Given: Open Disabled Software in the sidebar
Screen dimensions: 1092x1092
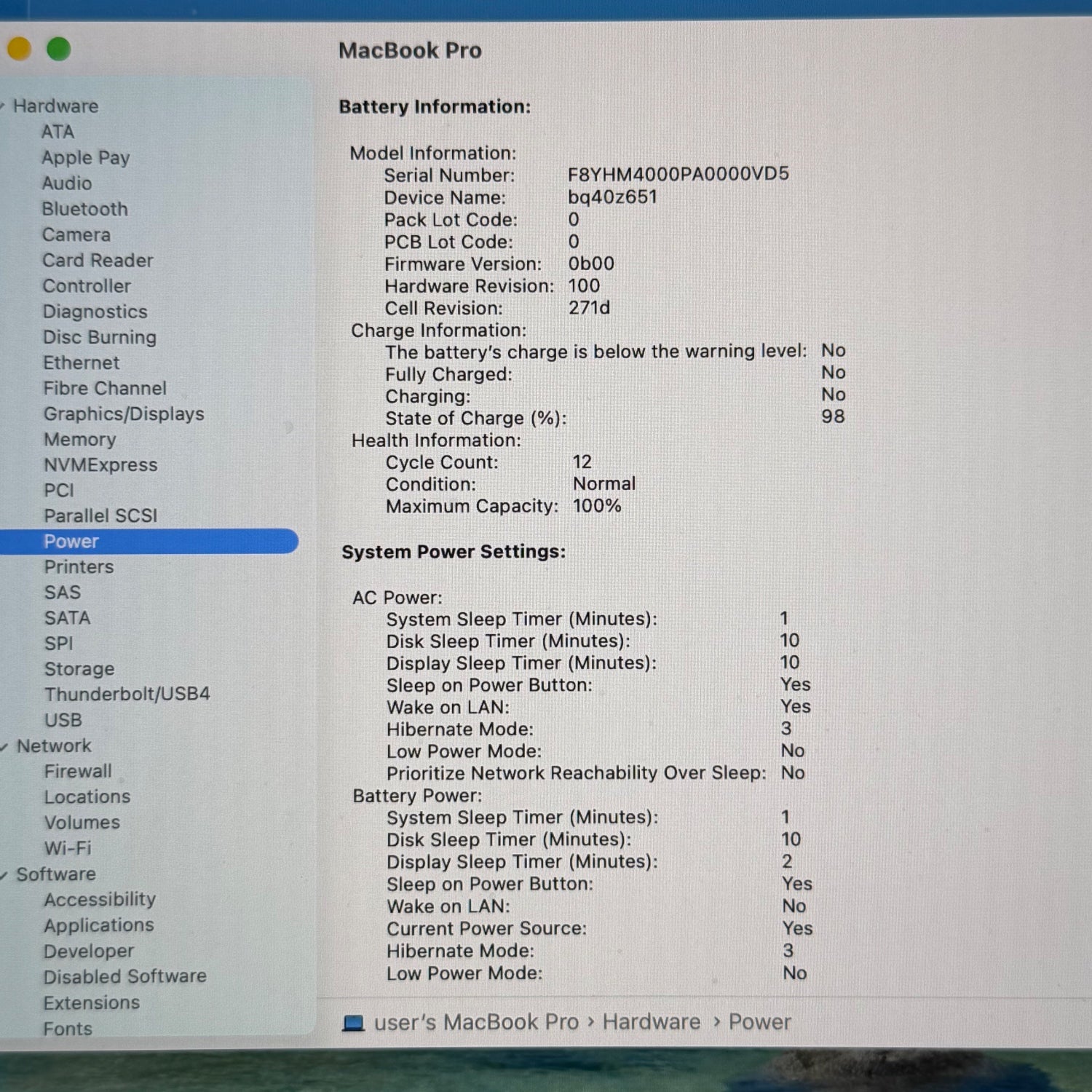Looking at the screenshot, I should coord(125,977).
